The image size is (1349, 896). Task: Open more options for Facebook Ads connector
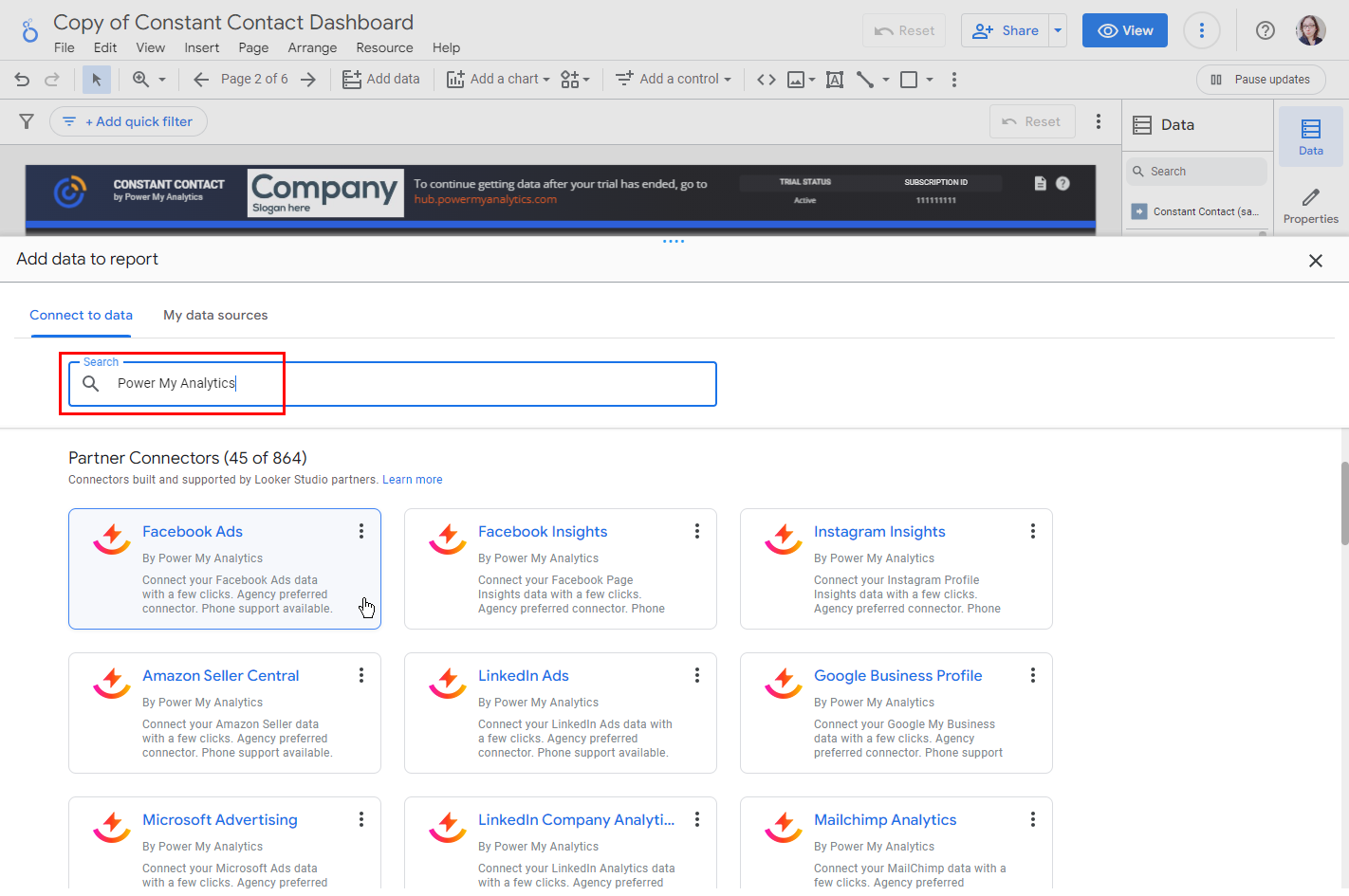(361, 532)
